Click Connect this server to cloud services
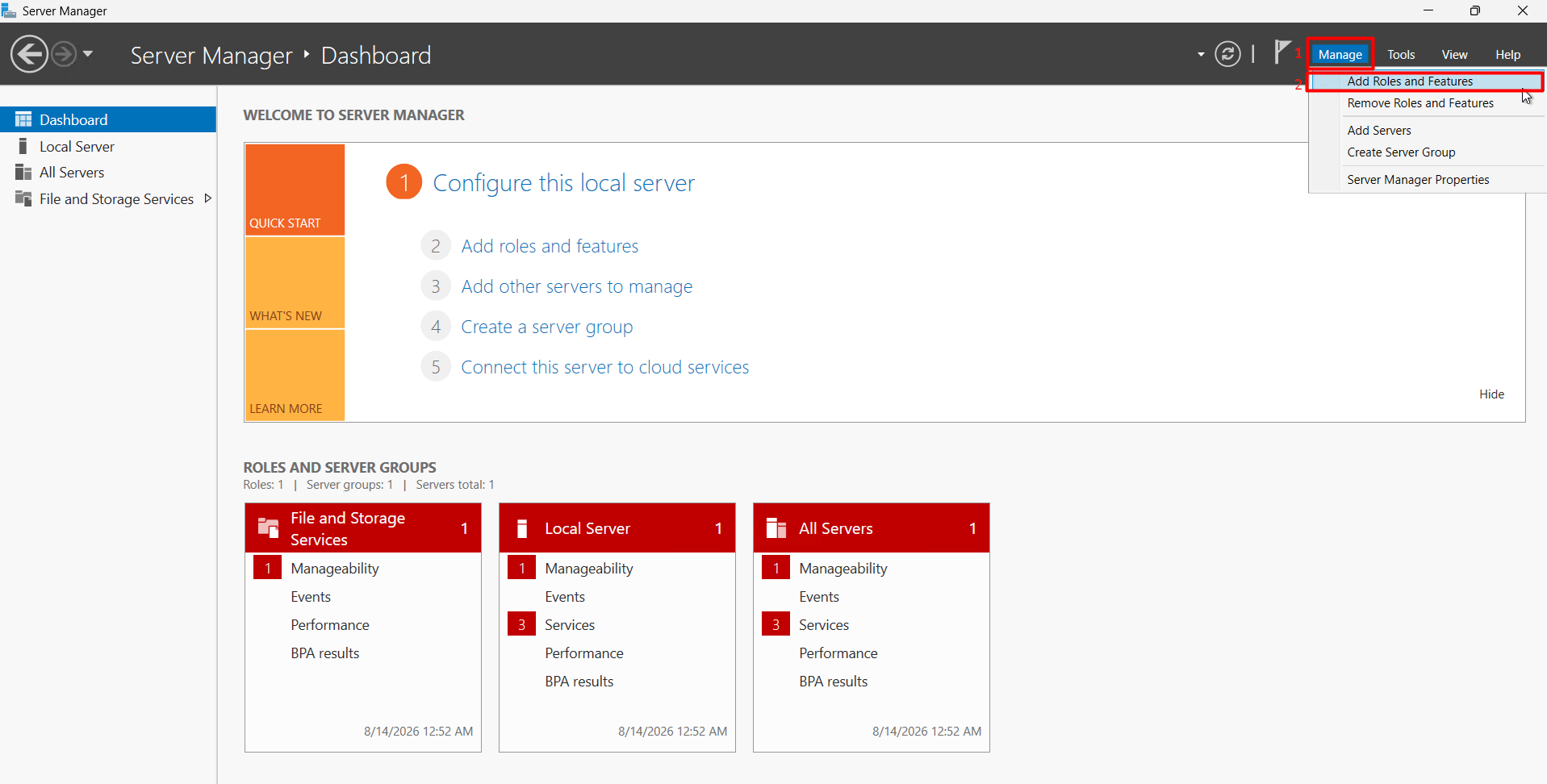The width and height of the screenshot is (1547, 784). [605, 367]
